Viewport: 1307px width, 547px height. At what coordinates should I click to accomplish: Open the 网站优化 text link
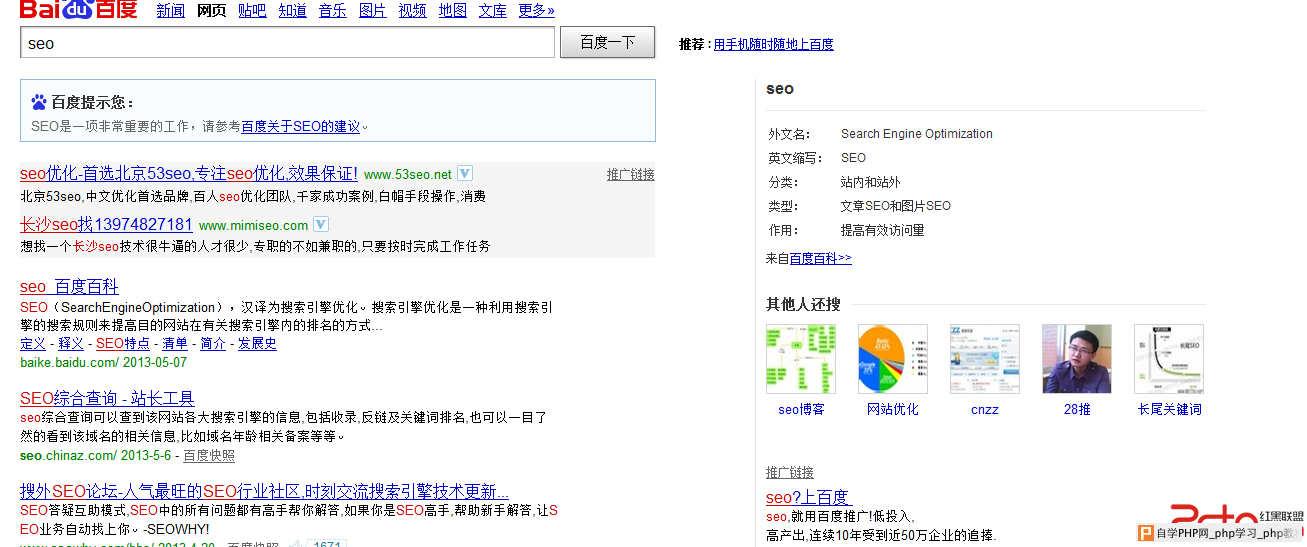(893, 409)
